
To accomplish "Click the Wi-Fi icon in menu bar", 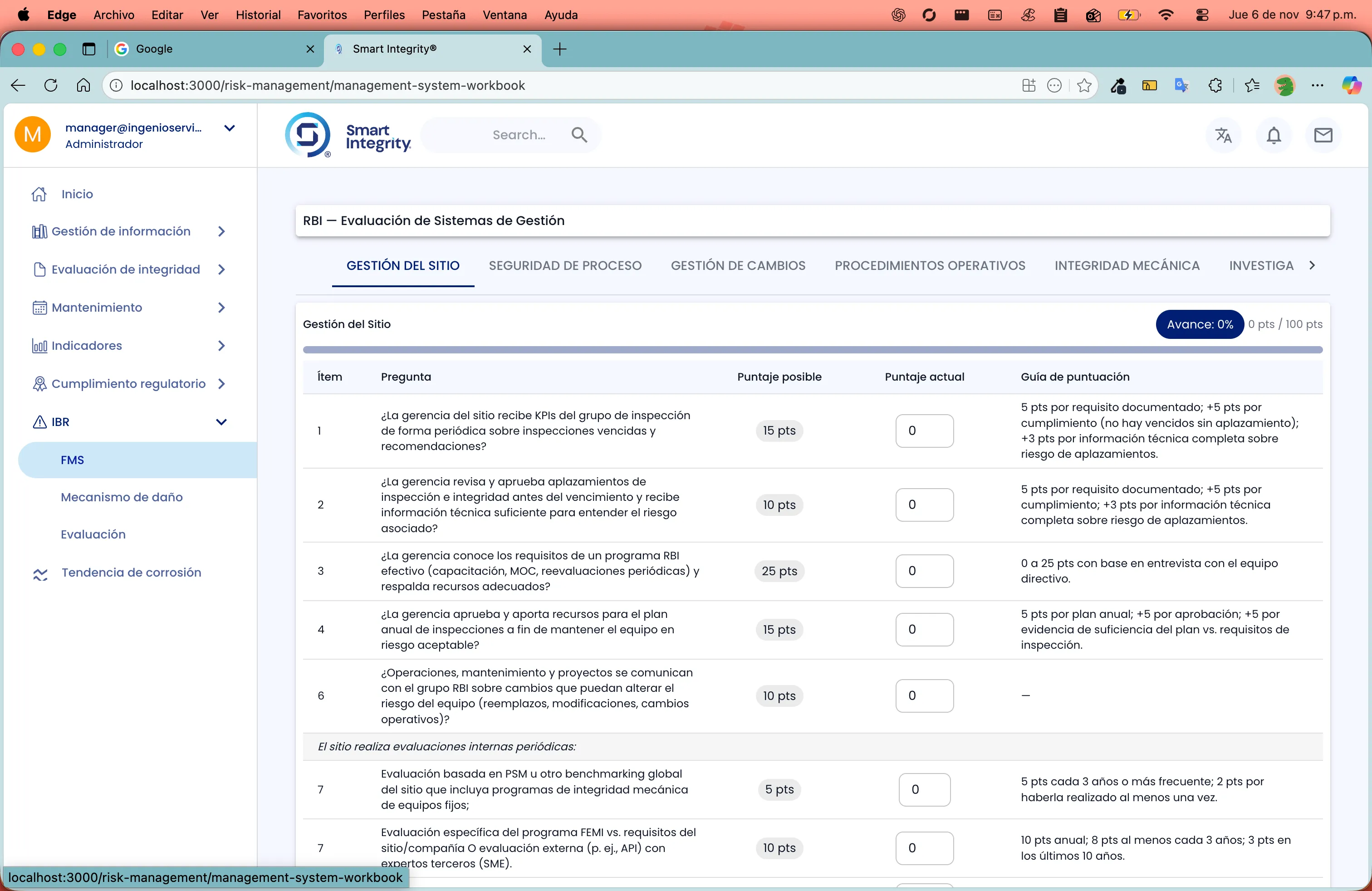I will click(x=1166, y=15).
